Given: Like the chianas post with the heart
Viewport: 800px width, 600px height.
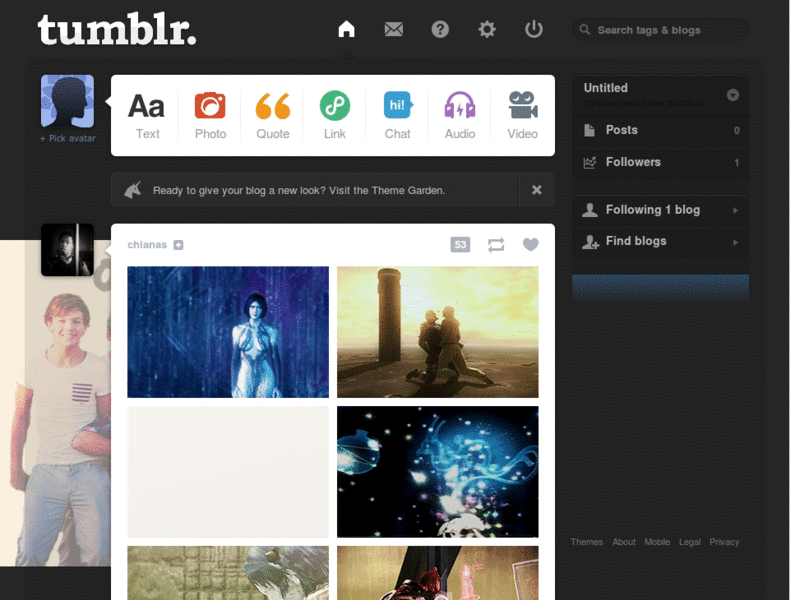Looking at the screenshot, I should [531, 245].
